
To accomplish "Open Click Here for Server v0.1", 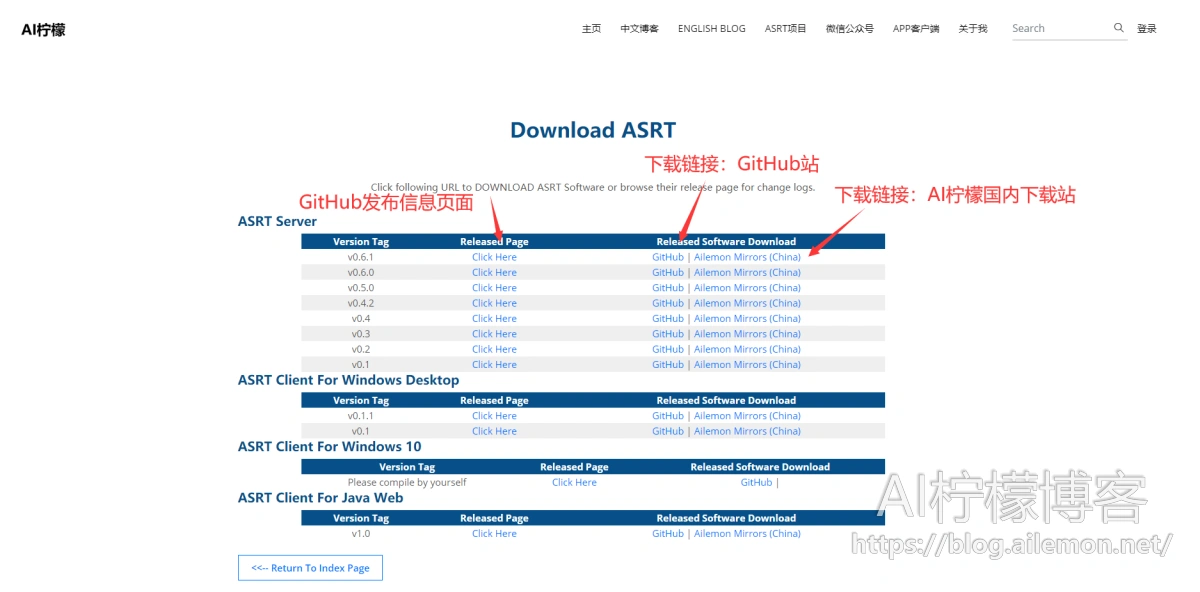I will click(x=494, y=365).
